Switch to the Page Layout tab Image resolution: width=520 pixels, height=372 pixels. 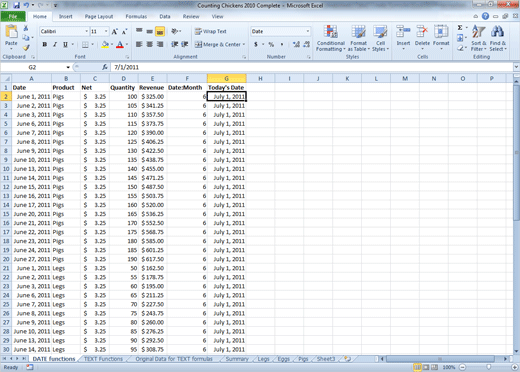click(x=99, y=16)
